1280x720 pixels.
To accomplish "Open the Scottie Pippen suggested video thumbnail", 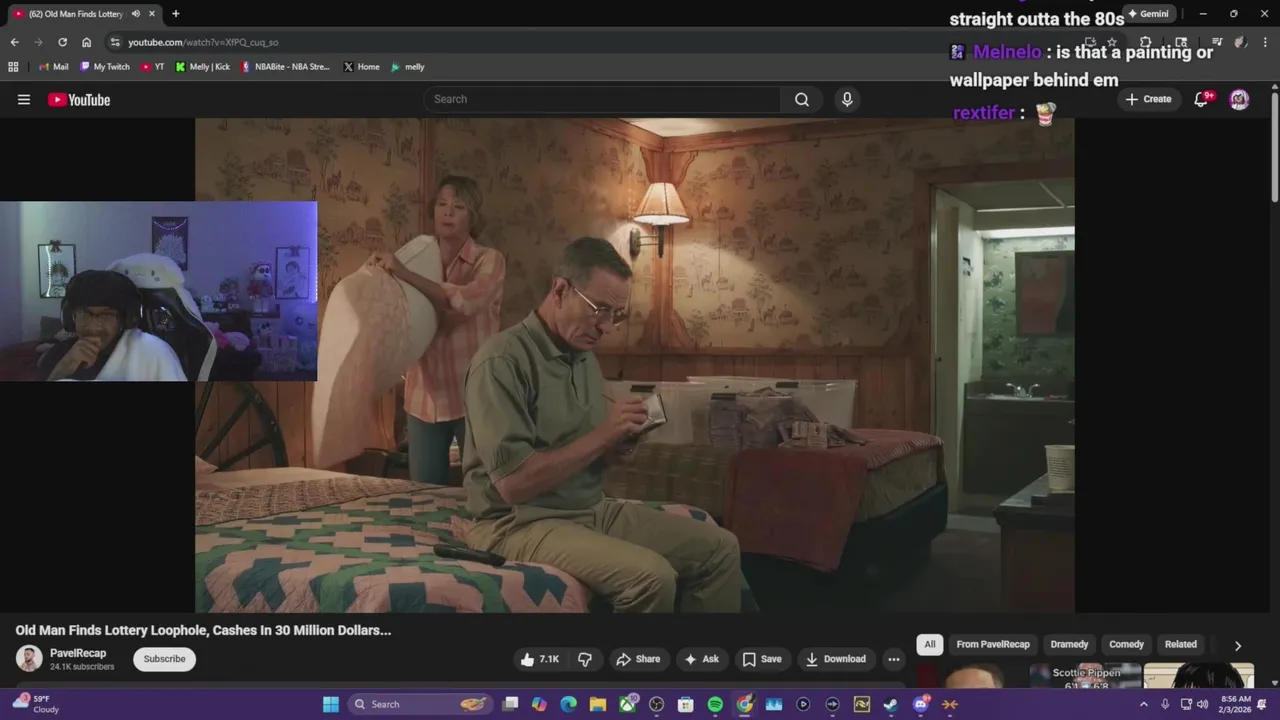I will pos(1086,677).
